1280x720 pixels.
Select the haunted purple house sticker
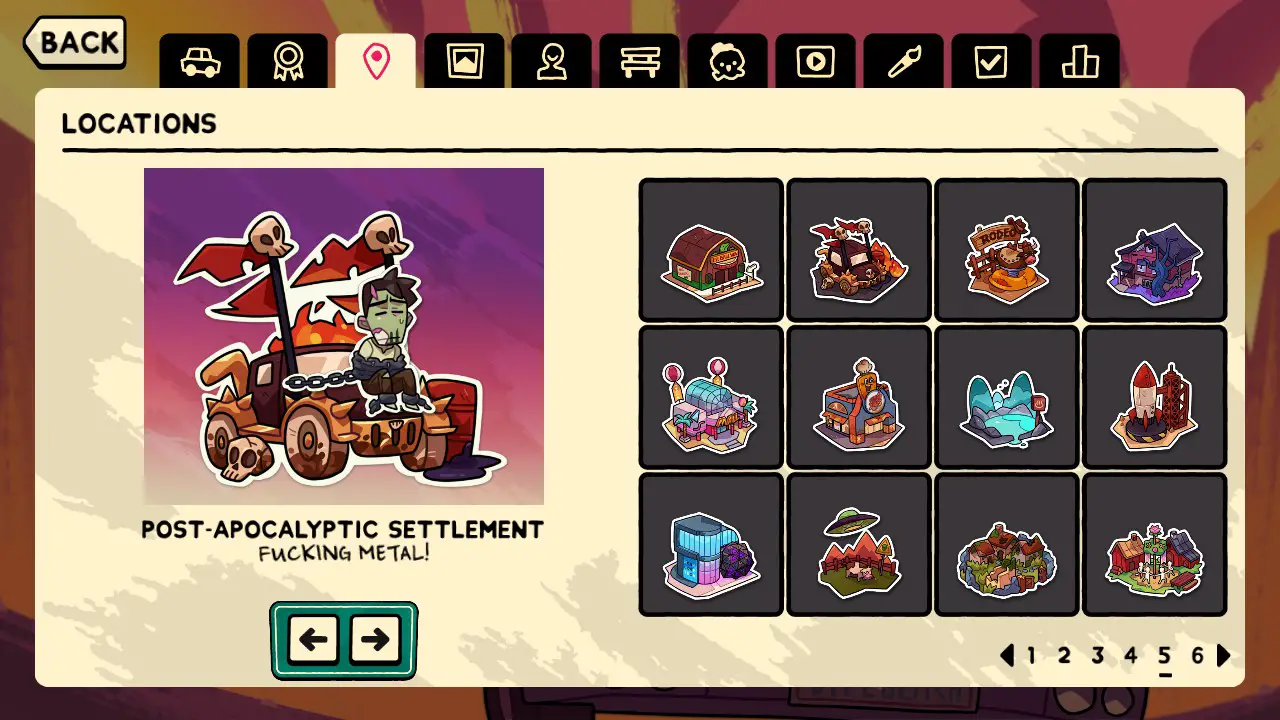click(x=1155, y=250)
